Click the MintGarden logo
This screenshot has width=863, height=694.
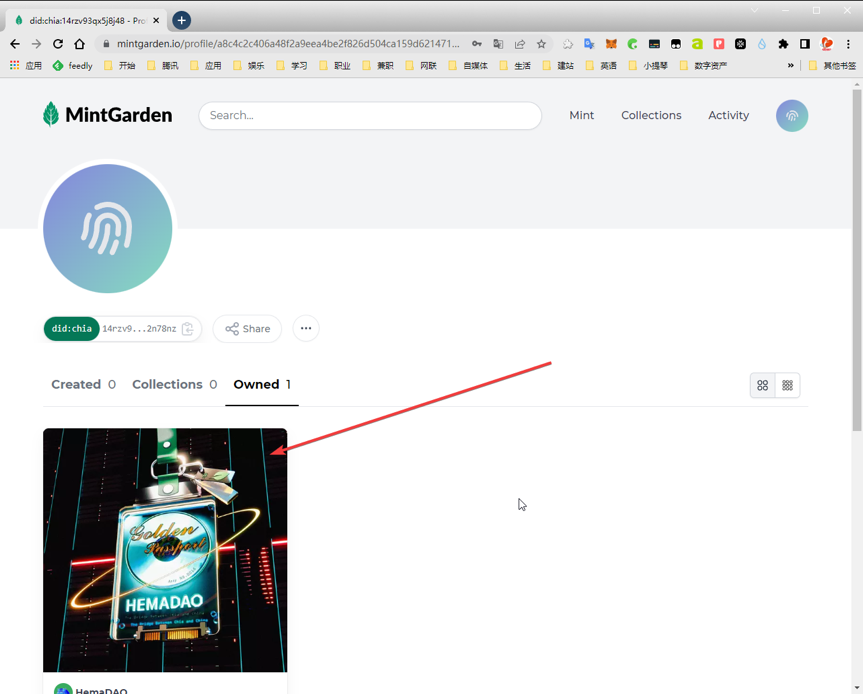click(x=107, y=114)
